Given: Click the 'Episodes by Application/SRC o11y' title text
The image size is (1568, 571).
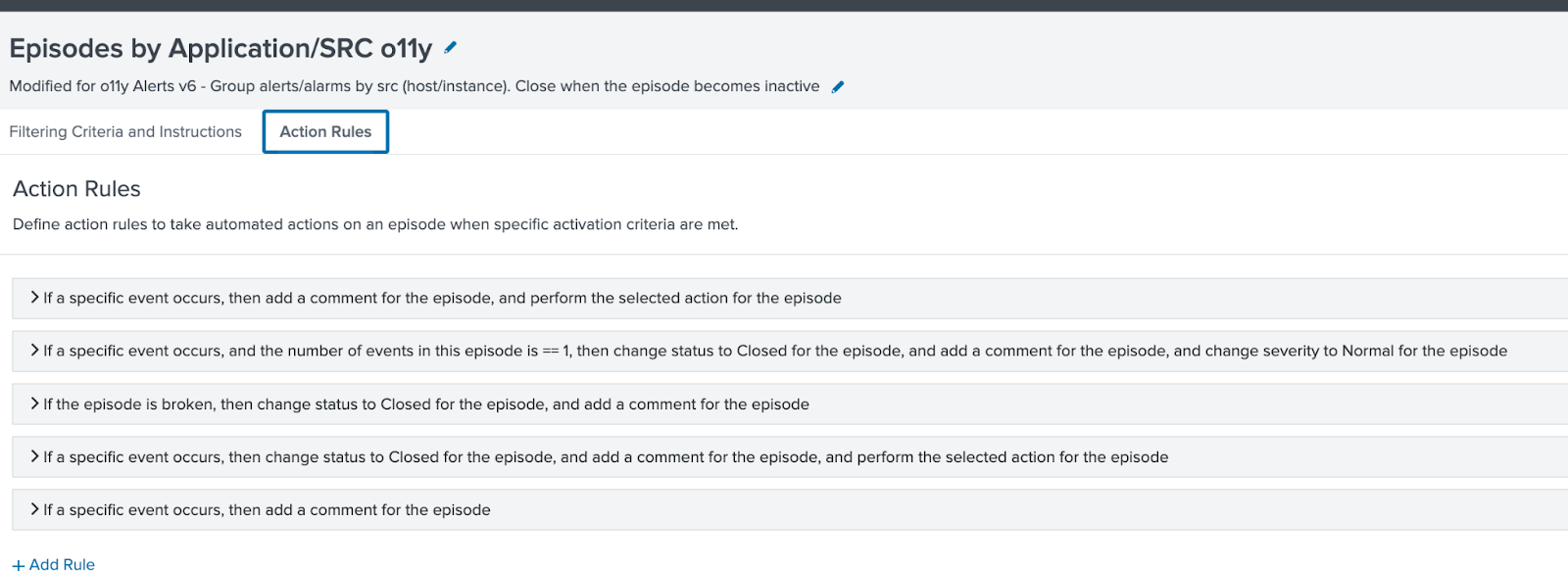Looking at the screenshot, I should click(220, 48).
